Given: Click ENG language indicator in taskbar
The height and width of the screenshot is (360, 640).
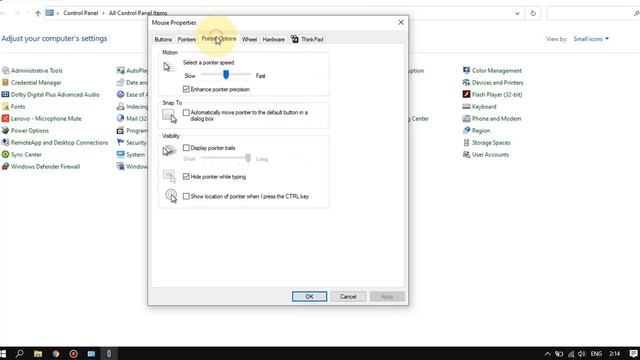Looking at the screenshot, I should coord(596,353).
